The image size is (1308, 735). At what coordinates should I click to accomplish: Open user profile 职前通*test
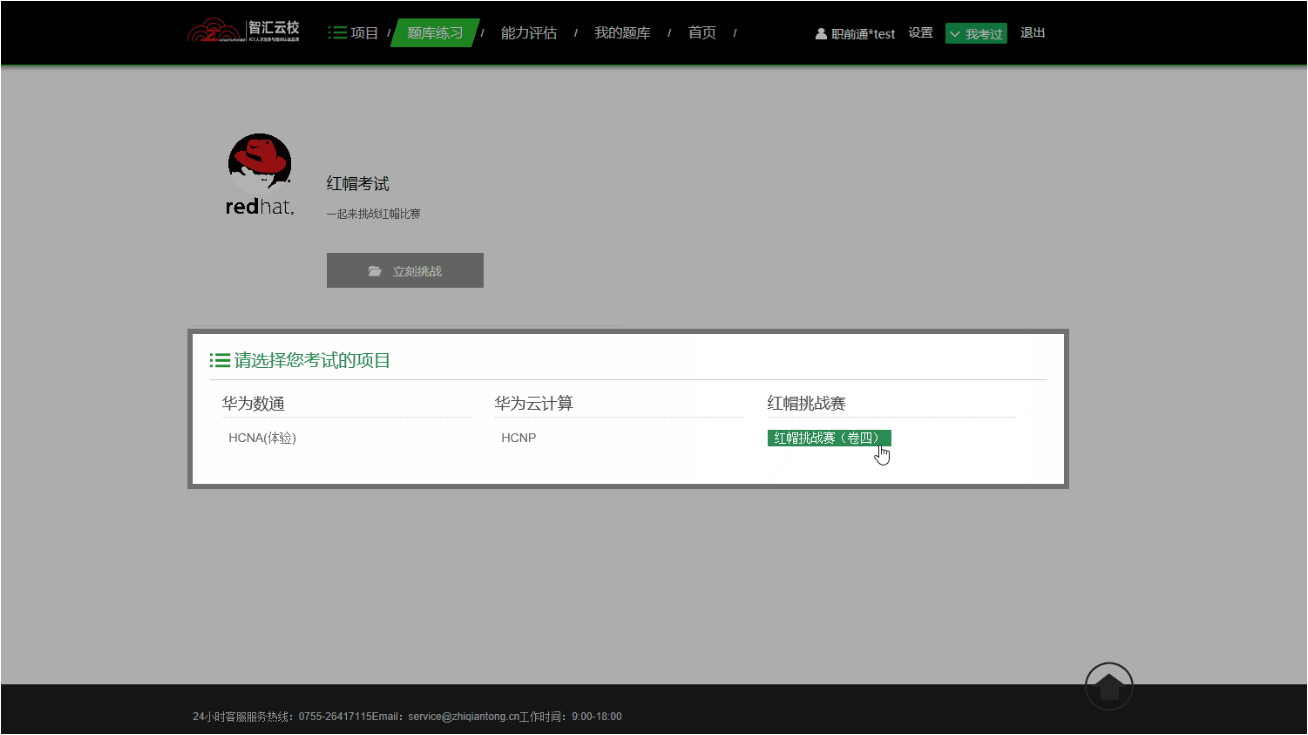pos(855,34)
